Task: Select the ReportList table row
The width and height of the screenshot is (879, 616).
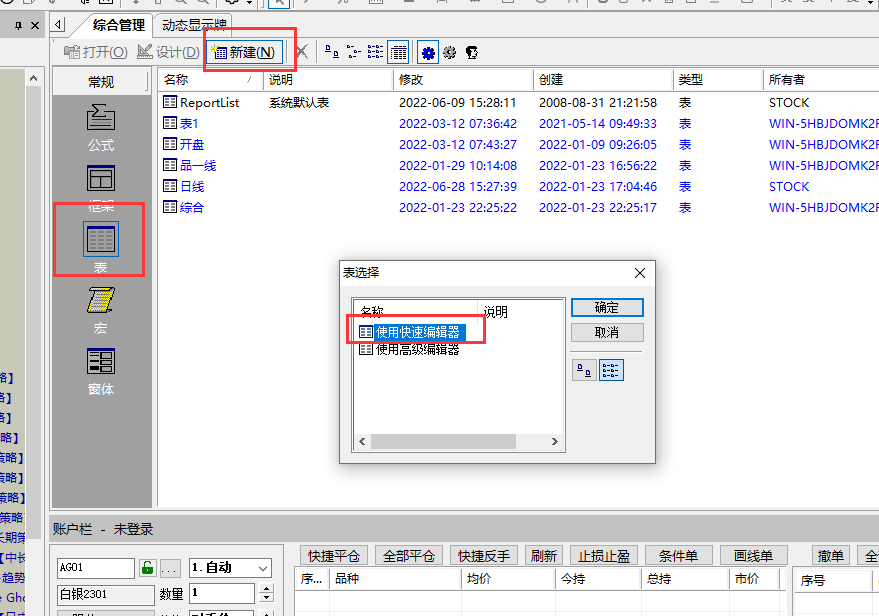Action: (519, 103)
